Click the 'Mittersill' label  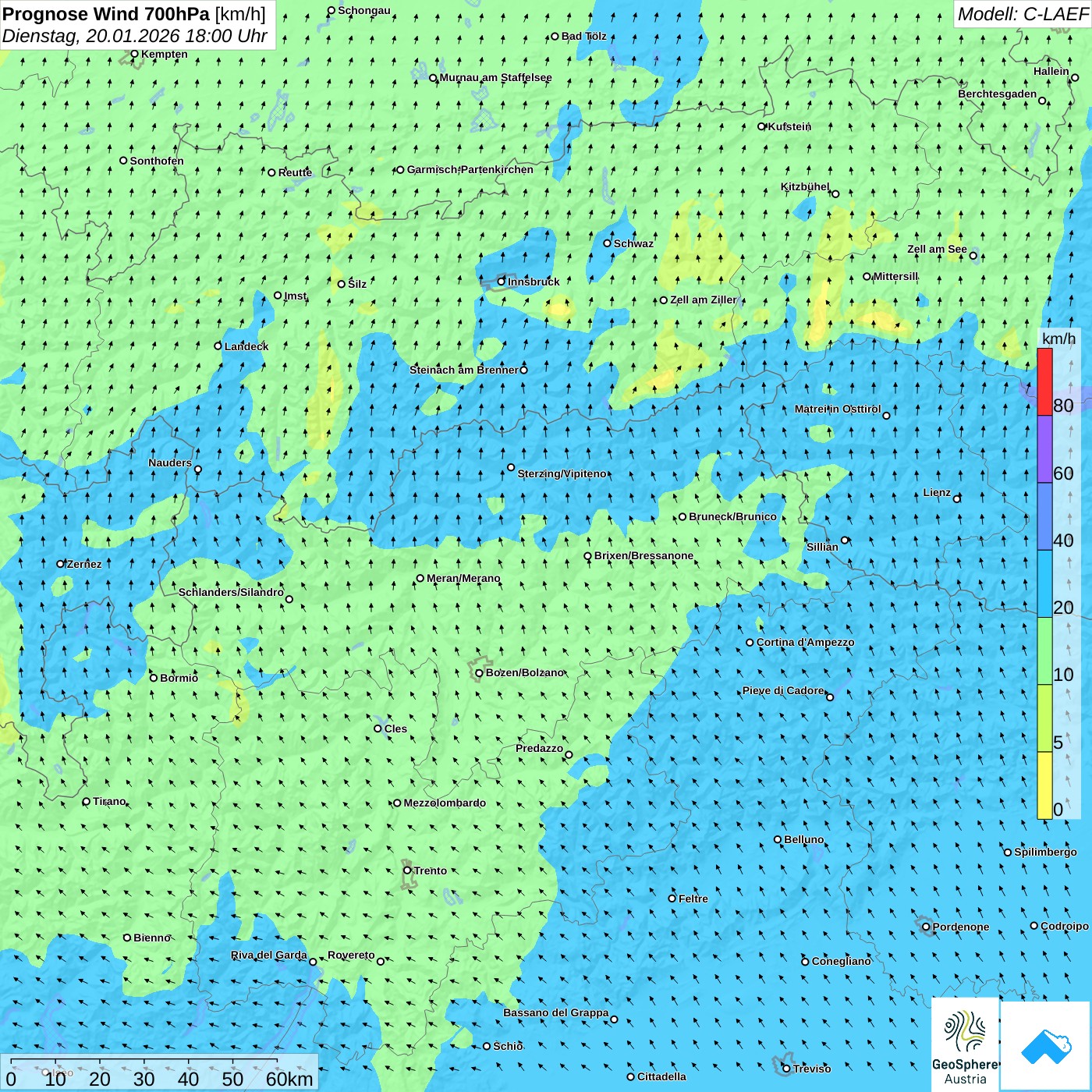tap(895, 276)
